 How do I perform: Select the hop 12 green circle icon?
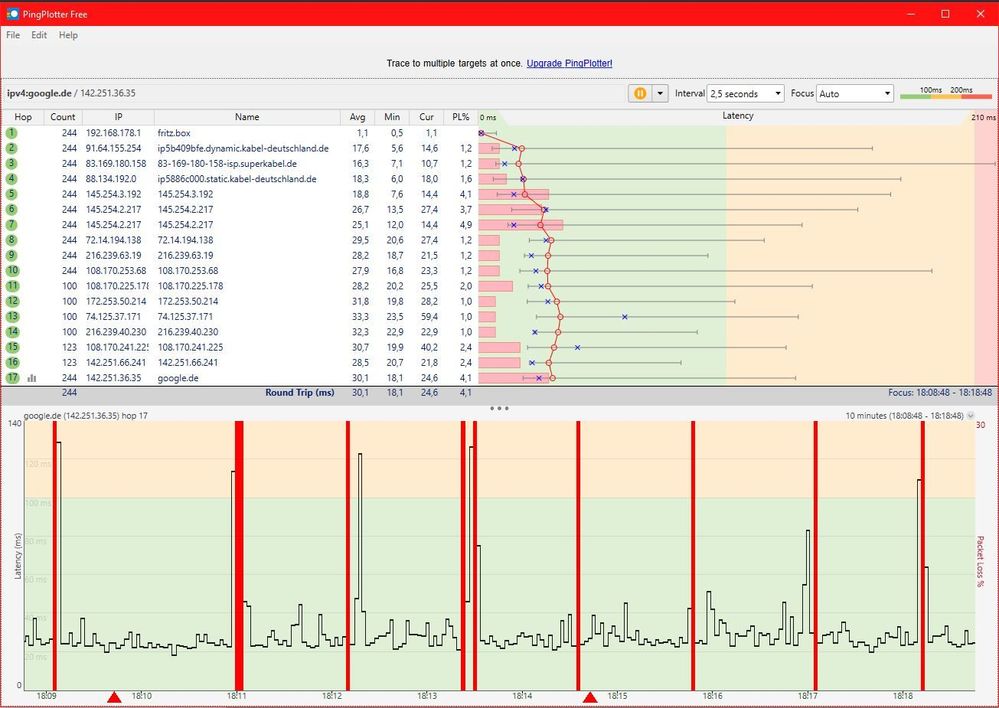pos(12,301)
